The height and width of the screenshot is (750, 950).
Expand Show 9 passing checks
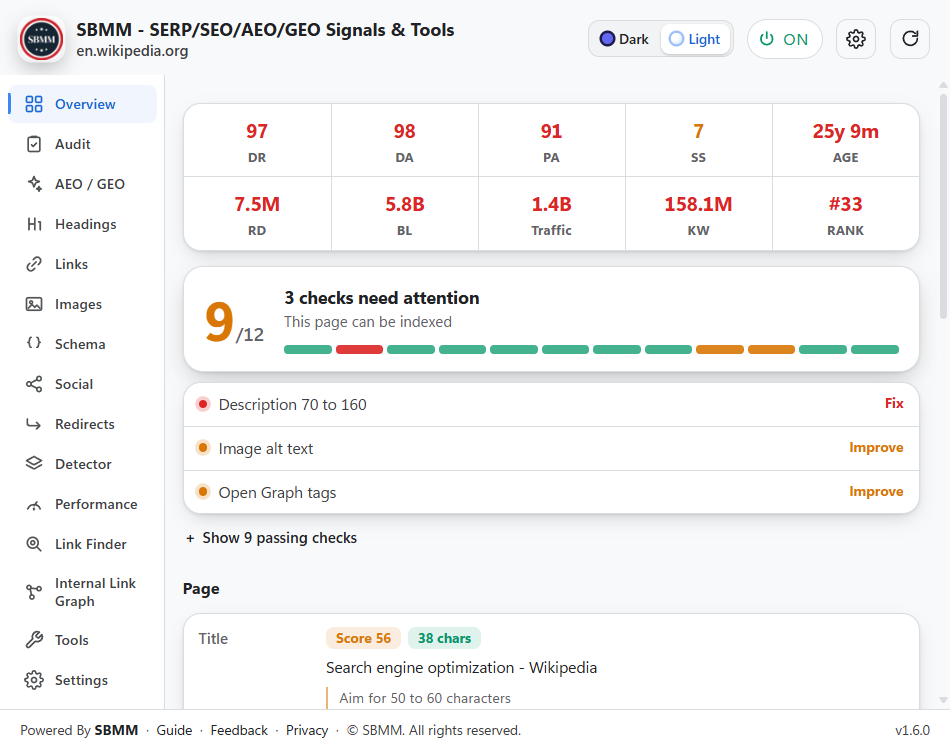coord(271,538)
